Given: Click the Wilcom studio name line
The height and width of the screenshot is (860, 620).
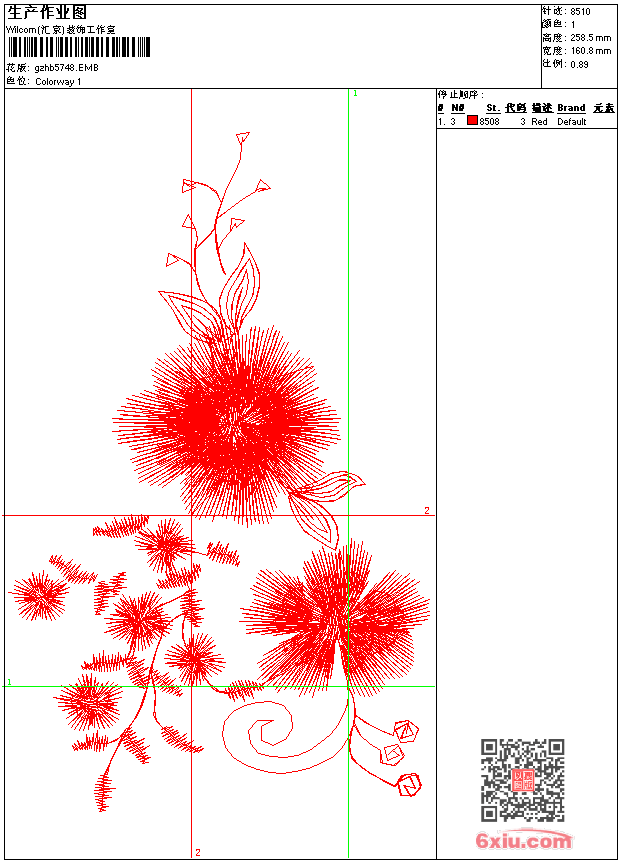Looking at the screenshot, I should (61, 30).
